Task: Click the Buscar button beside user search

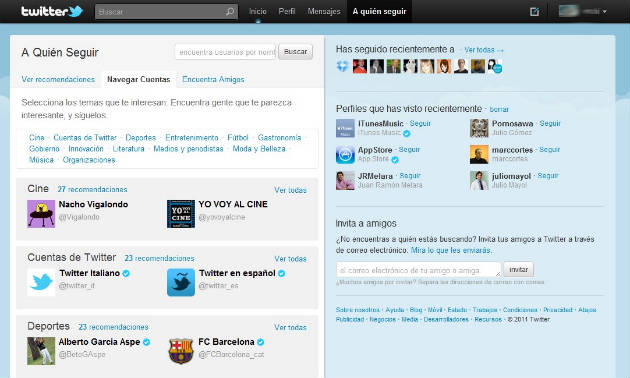Action: coord(295,52)
